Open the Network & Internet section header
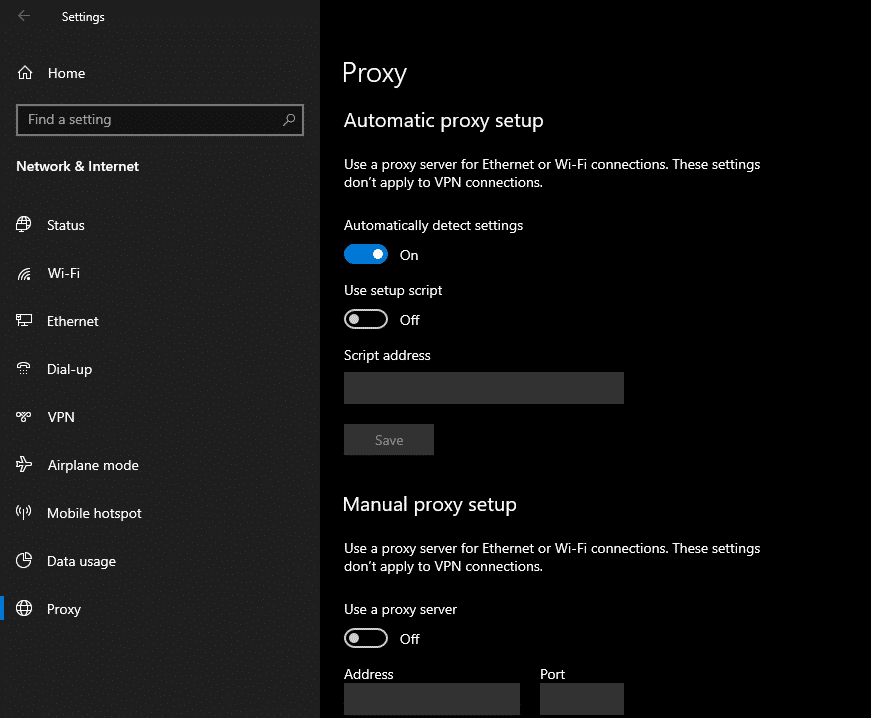 point(77,166)
